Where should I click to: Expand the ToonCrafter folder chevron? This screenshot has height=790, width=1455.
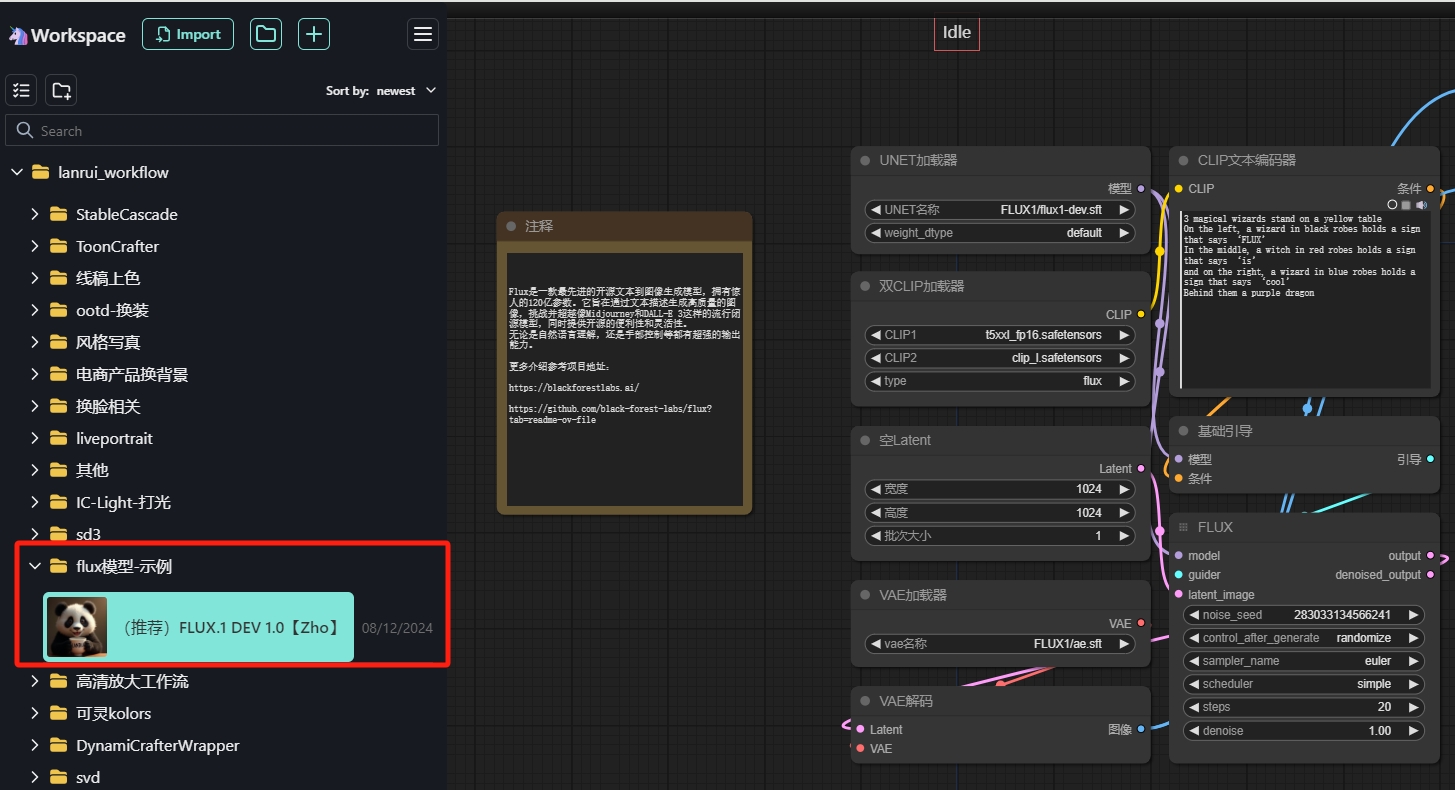tap(34, 246)
